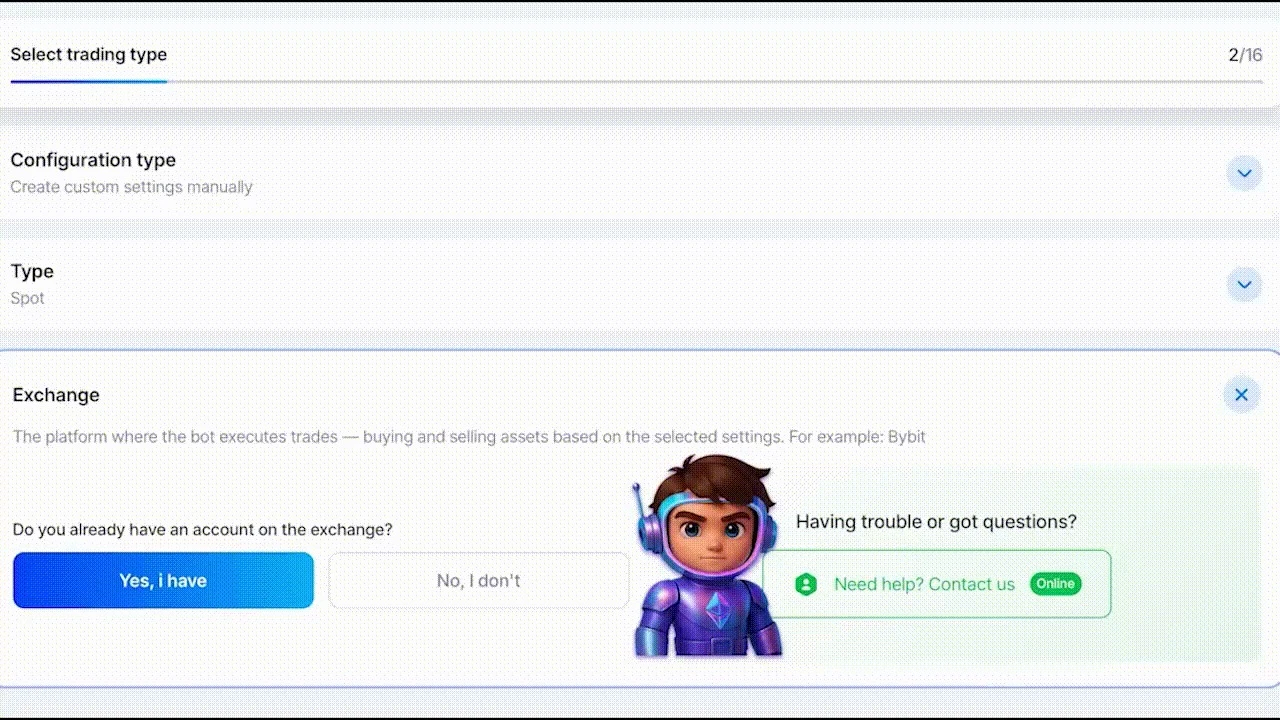The width and height of the screenshot is (1280, 720).
Task: Click the blue progress bar
Action: point(88,80)
